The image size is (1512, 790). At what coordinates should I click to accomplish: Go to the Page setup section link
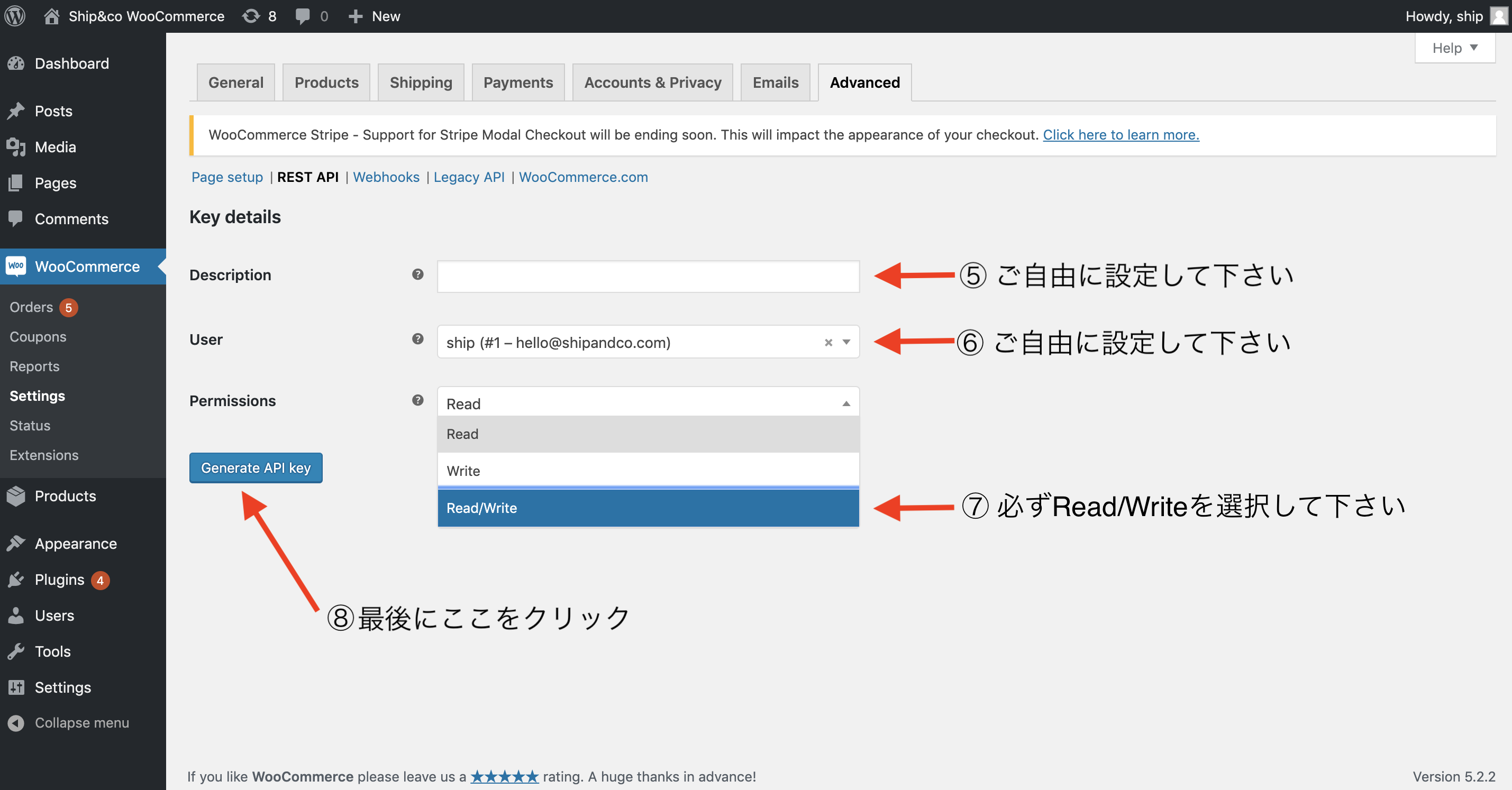click(227, 177)
